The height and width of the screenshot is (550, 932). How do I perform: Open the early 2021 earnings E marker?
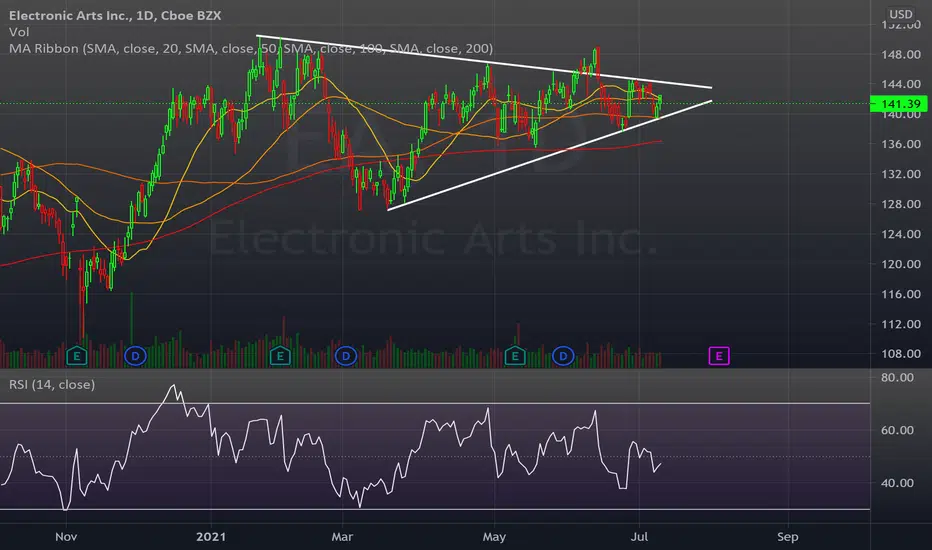click(280, 356)
